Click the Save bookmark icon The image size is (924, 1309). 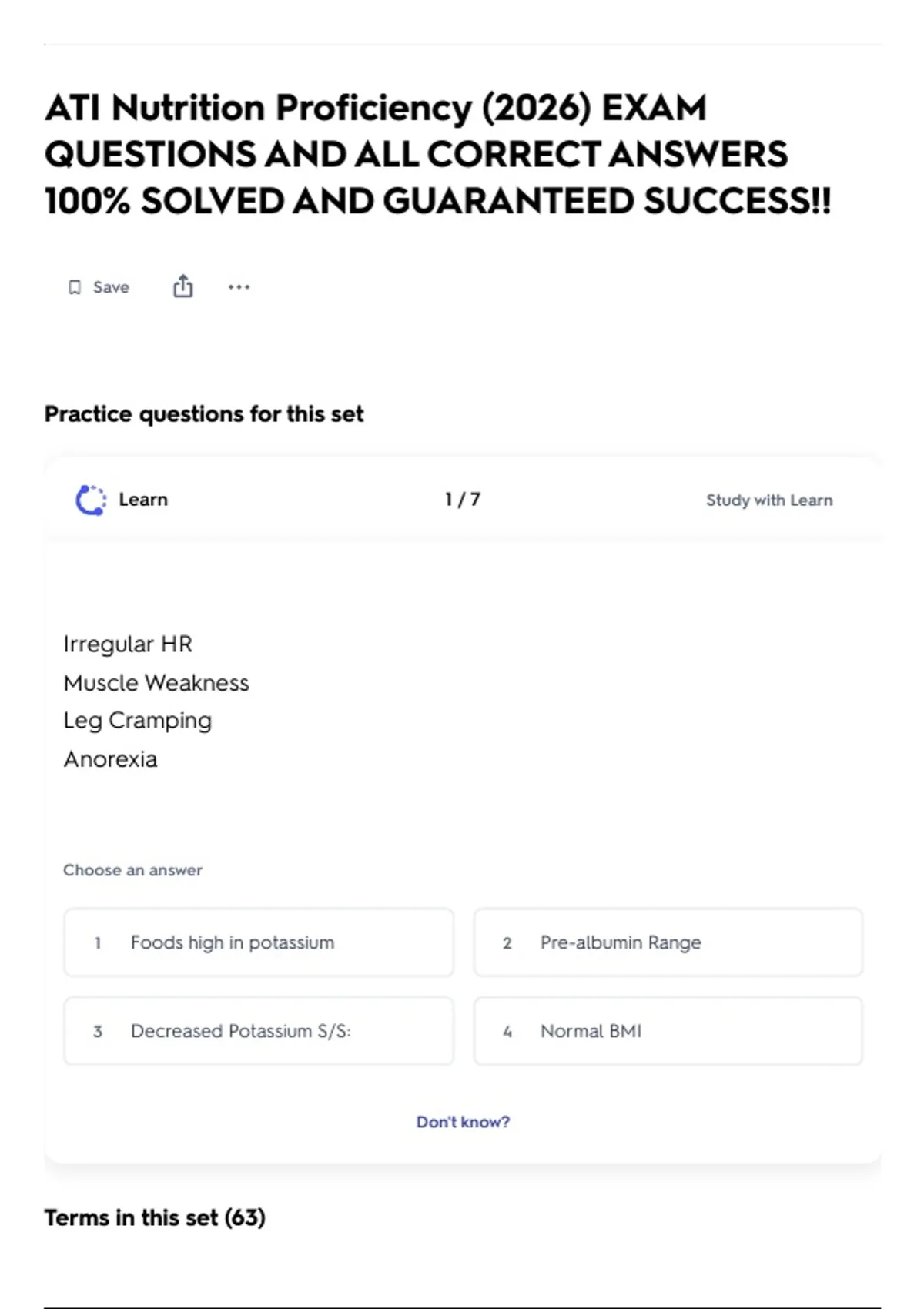(75, 287)
